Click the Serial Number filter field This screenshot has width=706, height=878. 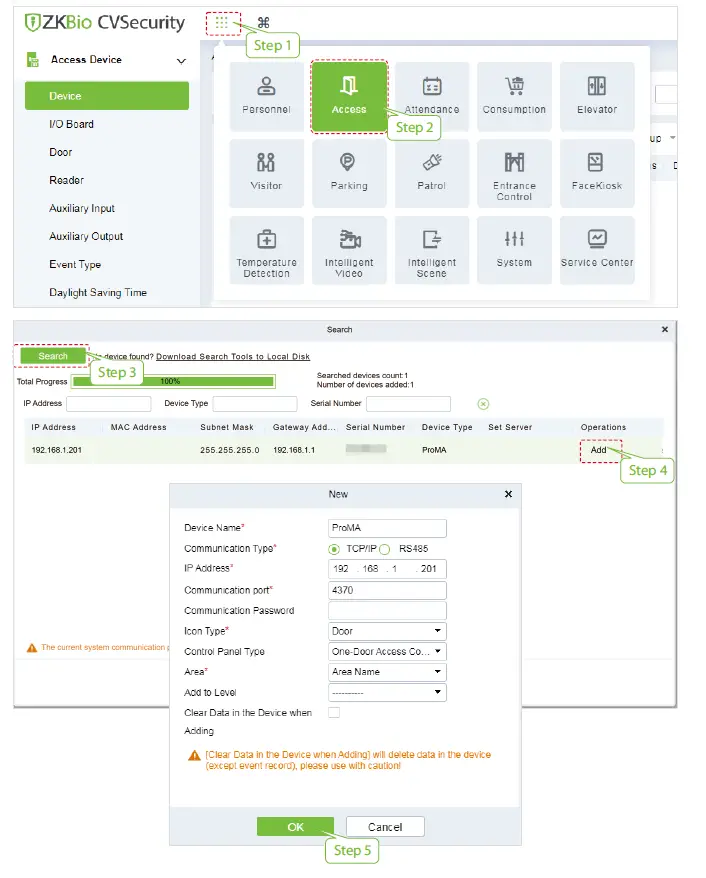click(408, 404)
